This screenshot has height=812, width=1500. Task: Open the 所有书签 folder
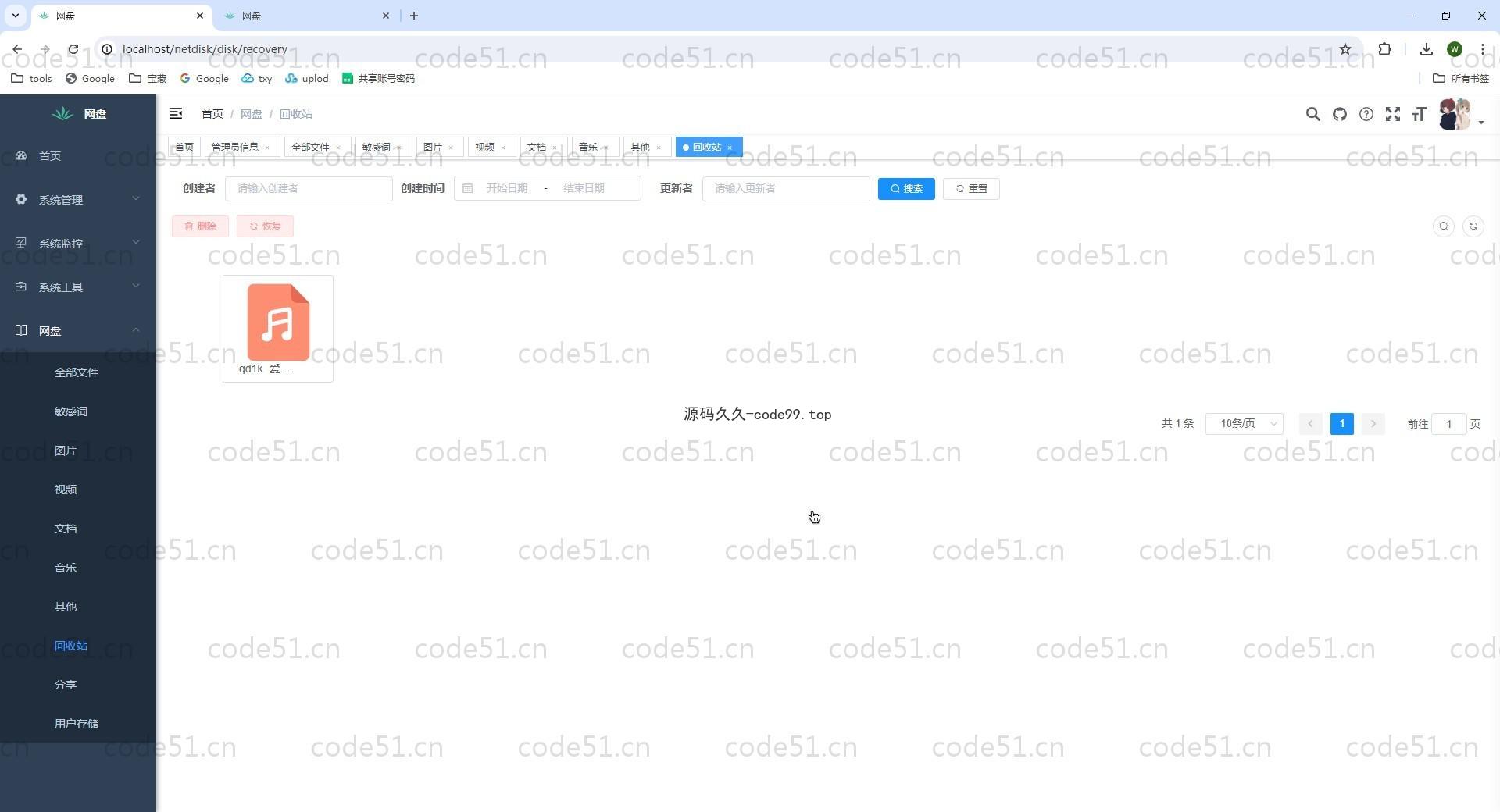1461,79
